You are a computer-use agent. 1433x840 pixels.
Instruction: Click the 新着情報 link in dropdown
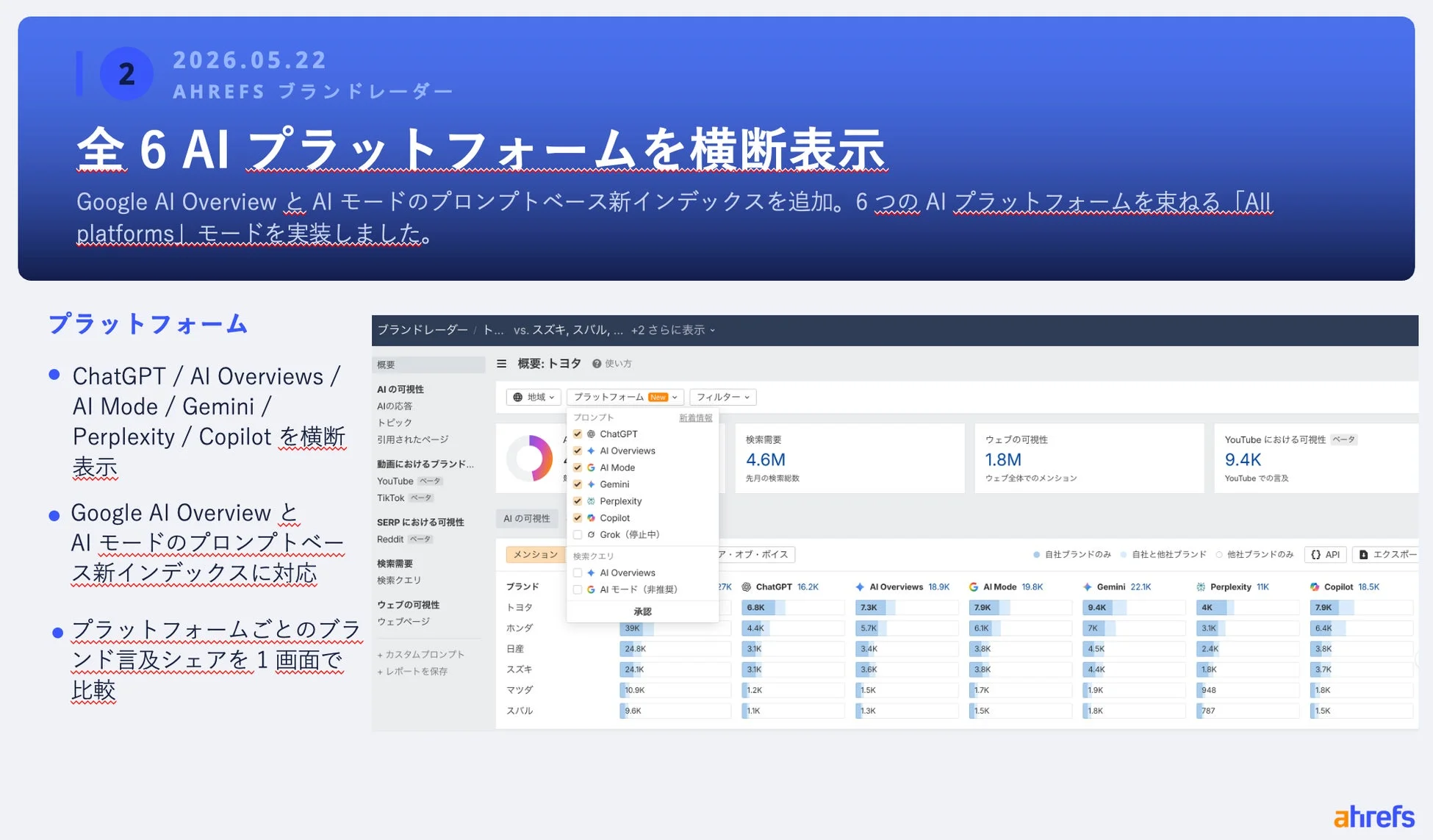pyautogui.click(x=695, y=417)
